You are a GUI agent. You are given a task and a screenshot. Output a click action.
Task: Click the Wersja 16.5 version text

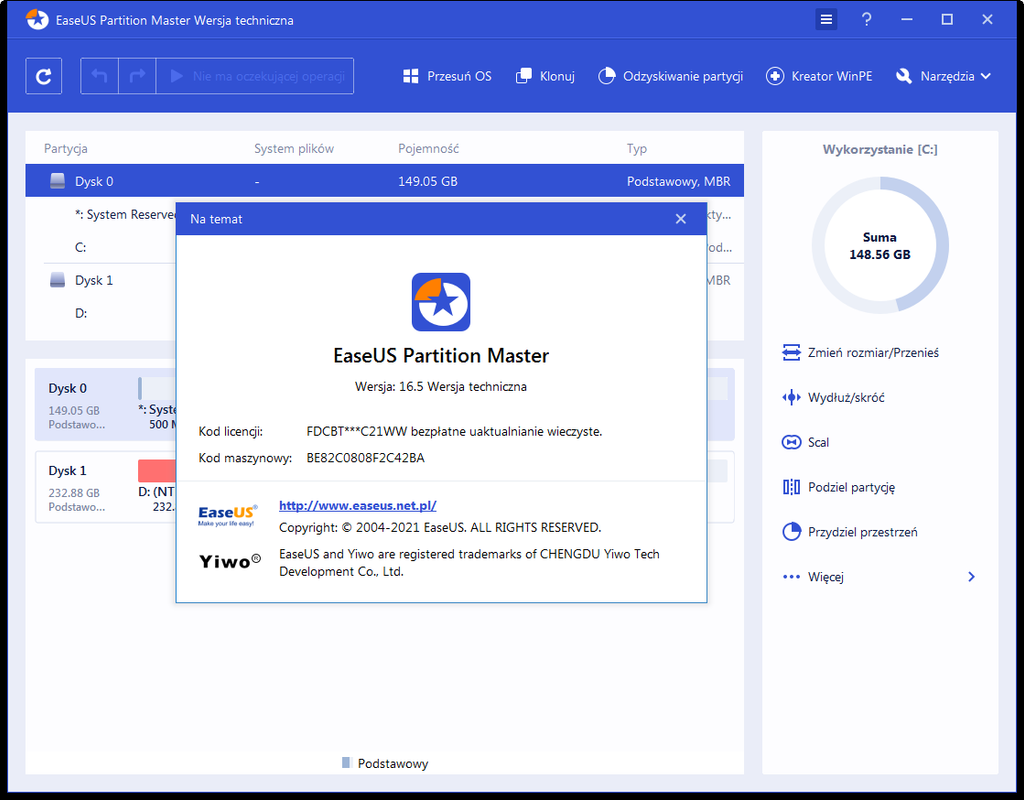(x=441, y=387)
